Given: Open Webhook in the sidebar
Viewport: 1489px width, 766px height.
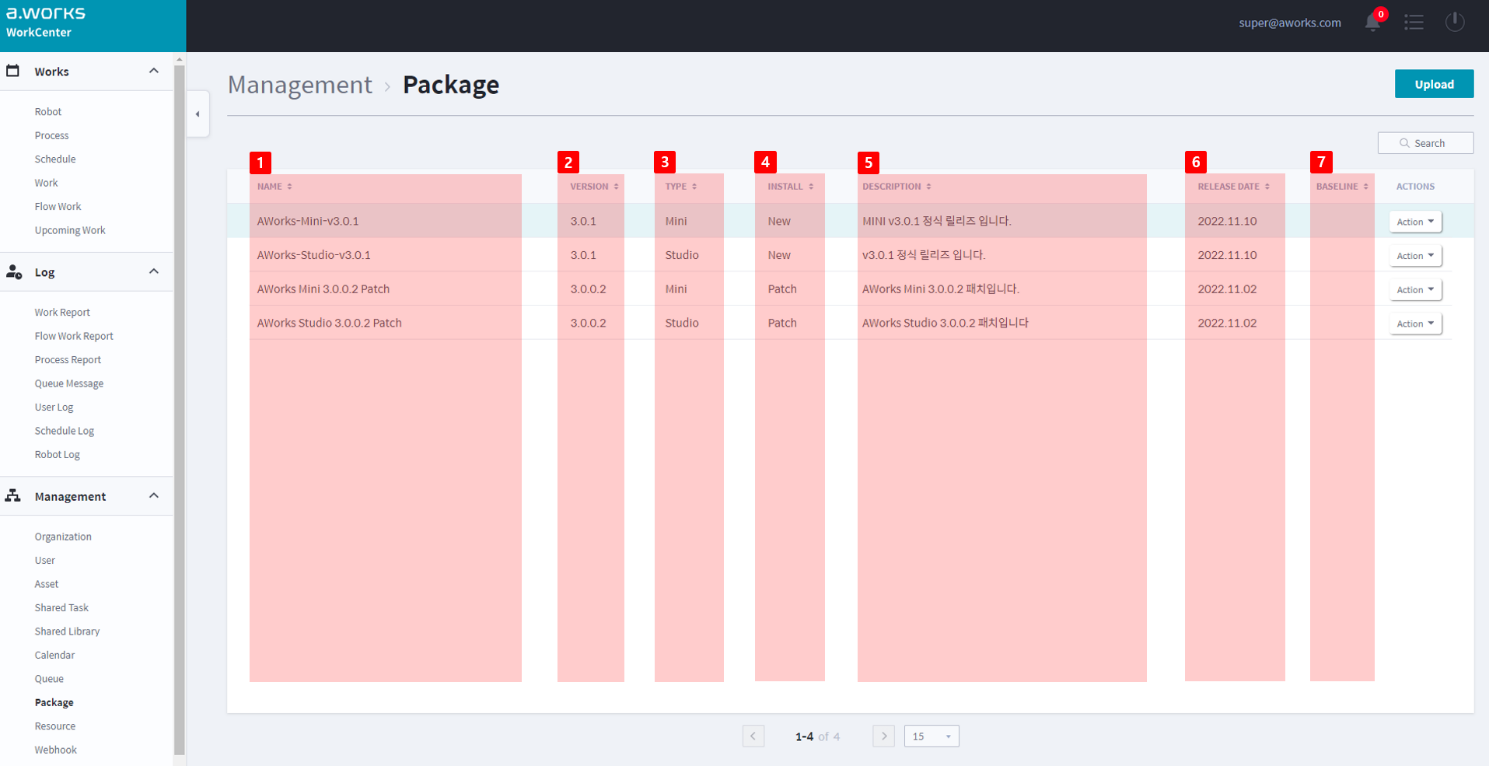Looking at the screenshot, I should [x=56, y=750].
